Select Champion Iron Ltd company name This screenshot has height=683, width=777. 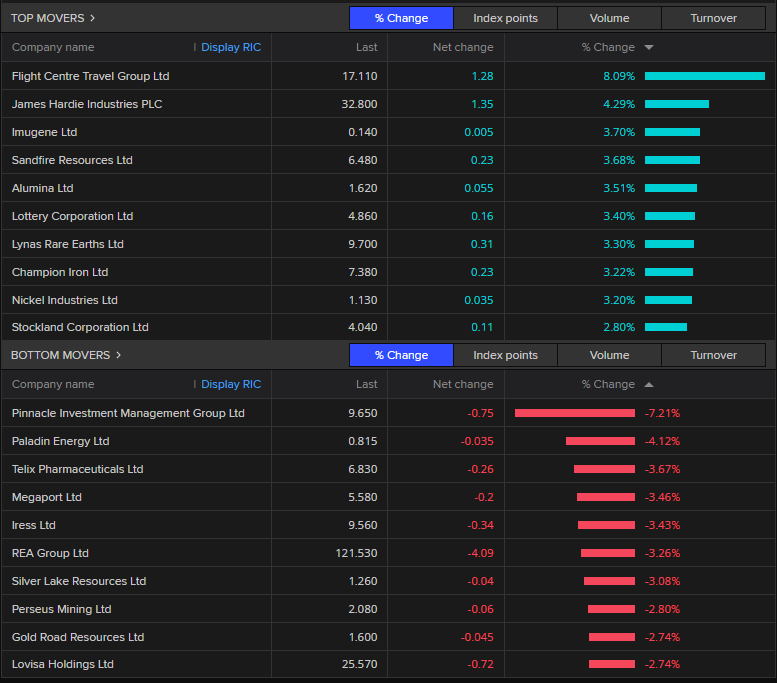click(60, 272)
